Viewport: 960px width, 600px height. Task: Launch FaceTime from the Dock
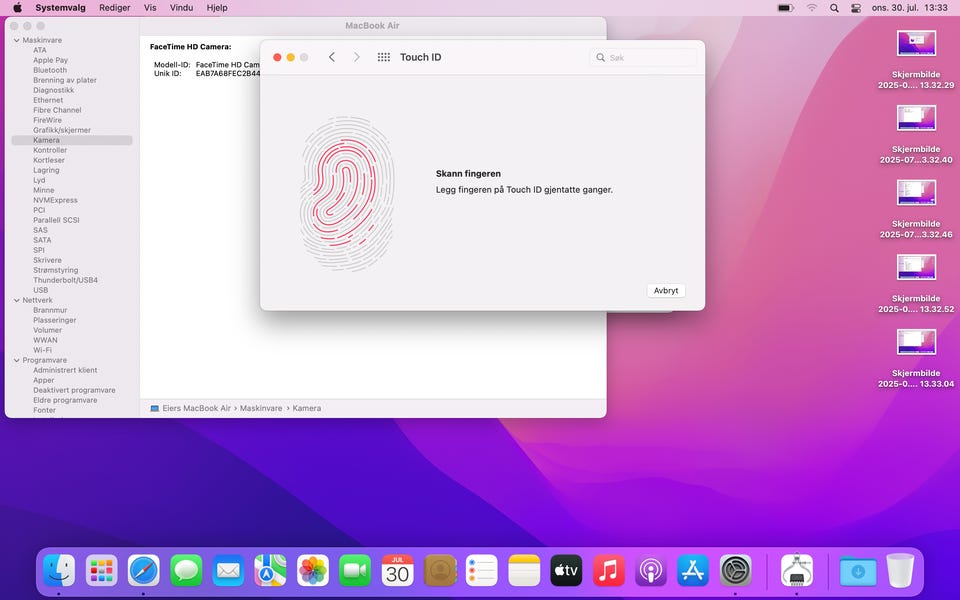pos(355,571)
